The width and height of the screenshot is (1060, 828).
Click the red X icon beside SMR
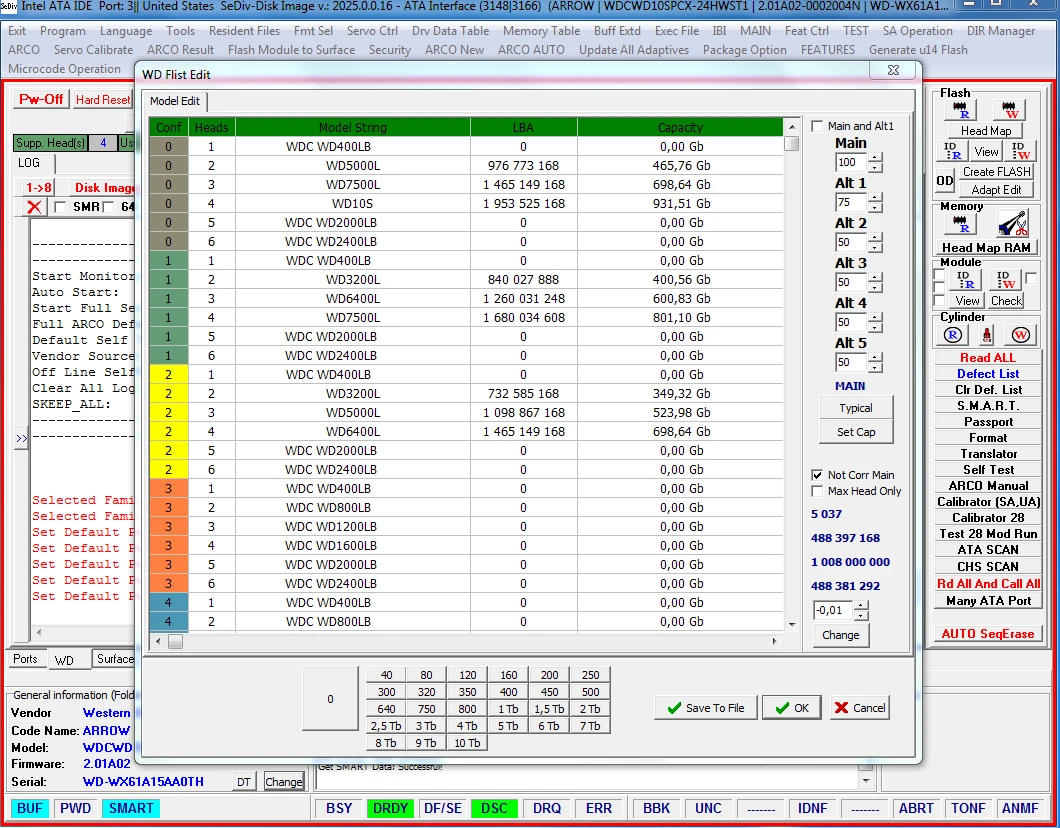[34, 207]
